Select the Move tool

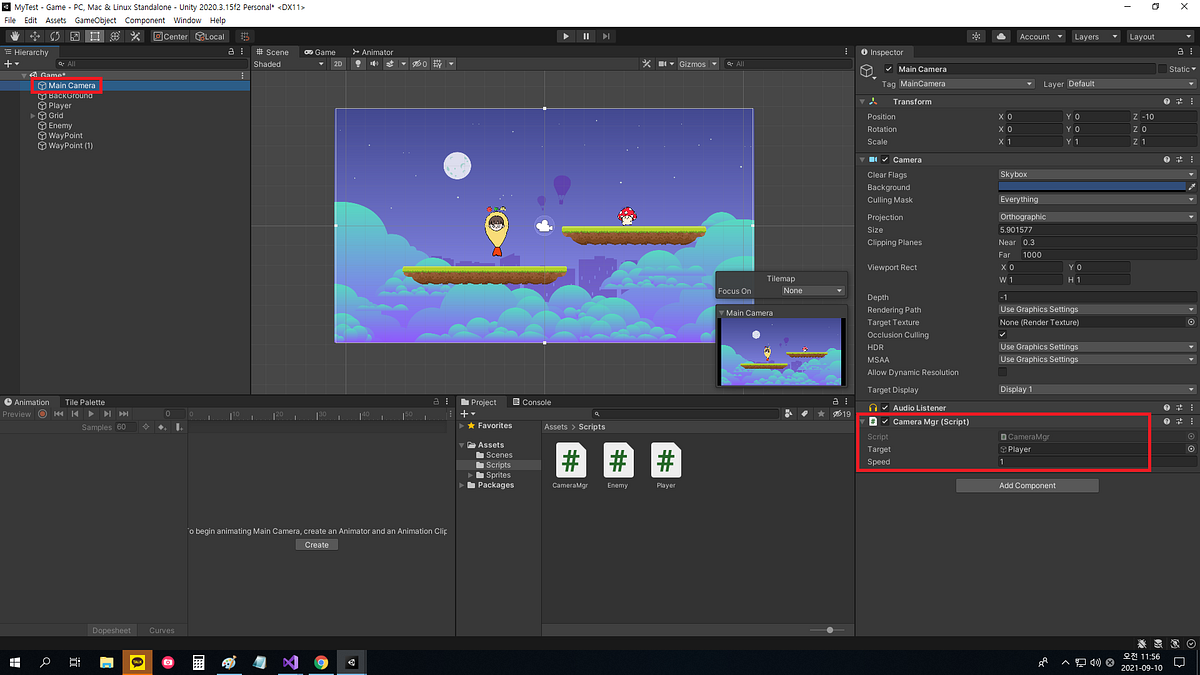click(x=34, y=36)
